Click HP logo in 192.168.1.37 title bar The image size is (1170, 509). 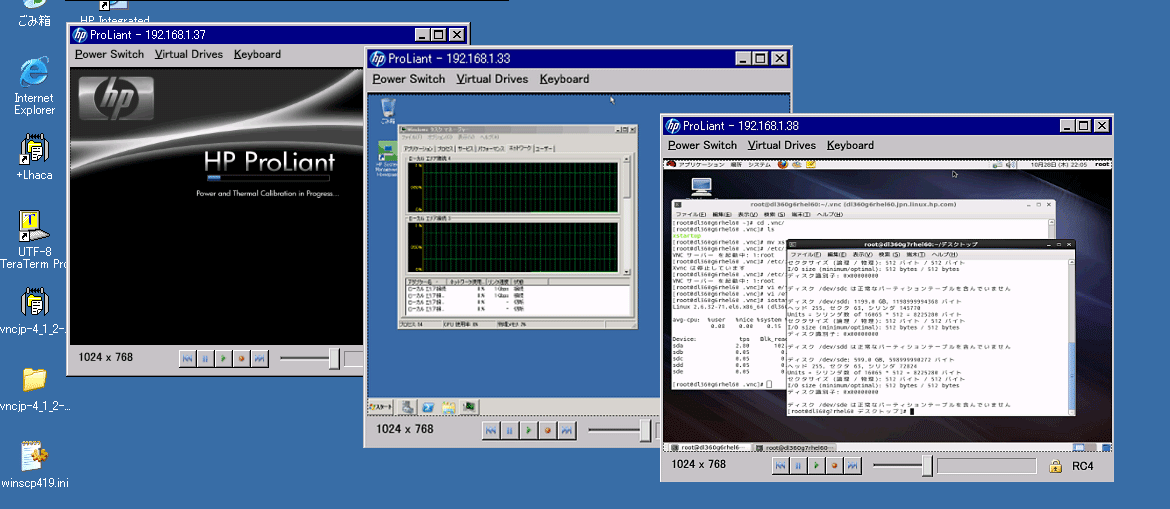(x=80, y=34)
